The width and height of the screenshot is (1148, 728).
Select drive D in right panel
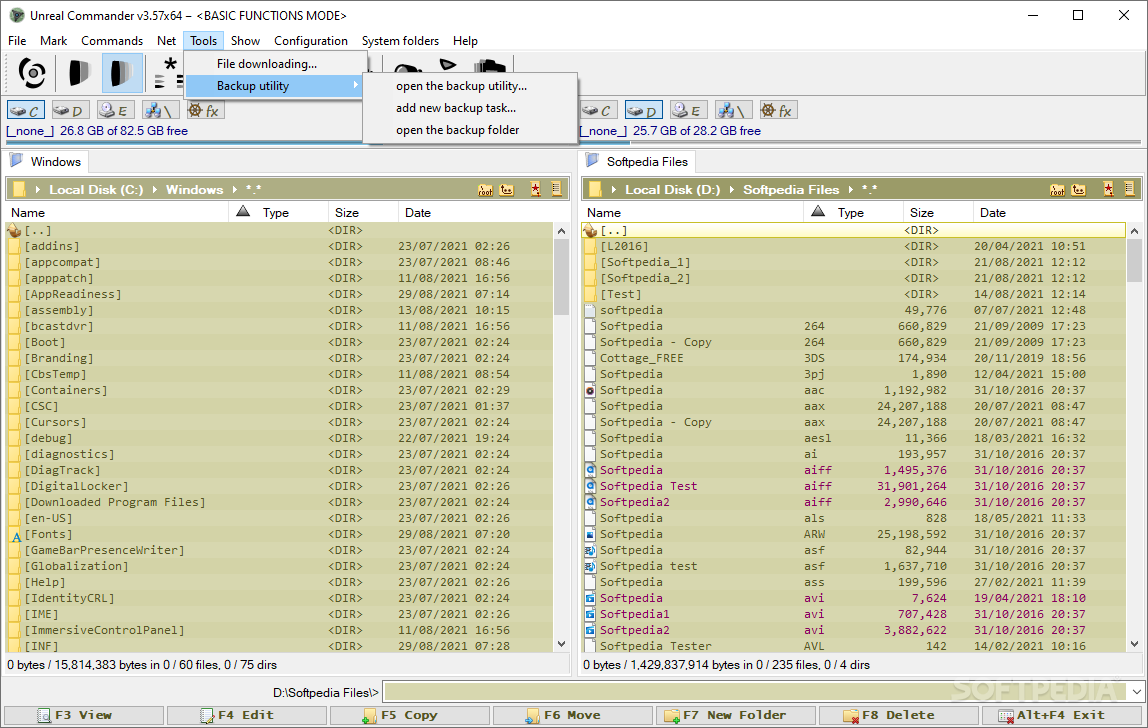tap(644, 111)
